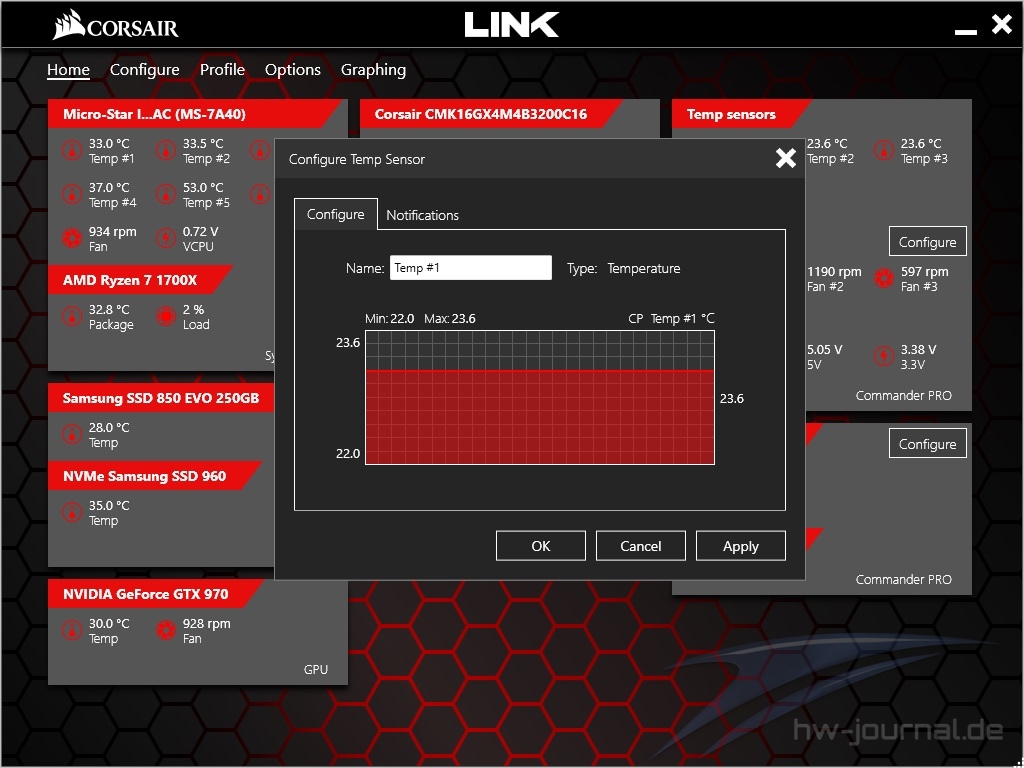Click the Temp #1 motherboard thermometer icon

click(x=72, y=151)
